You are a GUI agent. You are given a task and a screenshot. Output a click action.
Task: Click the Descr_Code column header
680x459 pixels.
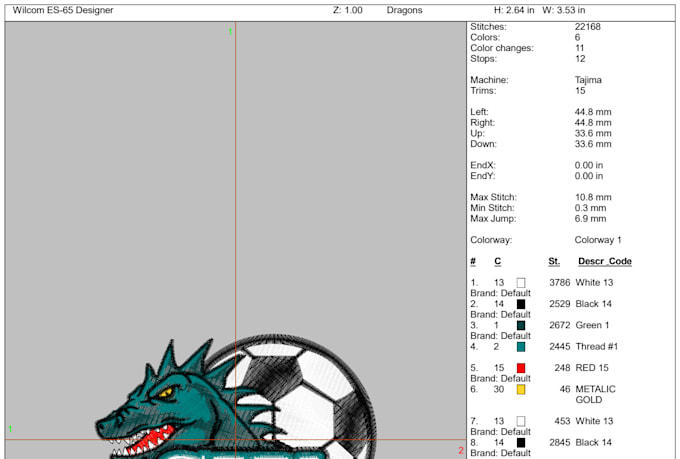pos(605,261)
